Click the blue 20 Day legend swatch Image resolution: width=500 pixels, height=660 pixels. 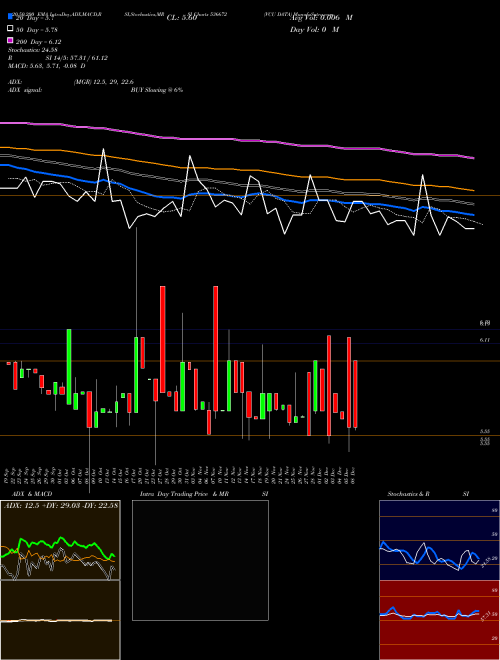(x=10, y=16)
